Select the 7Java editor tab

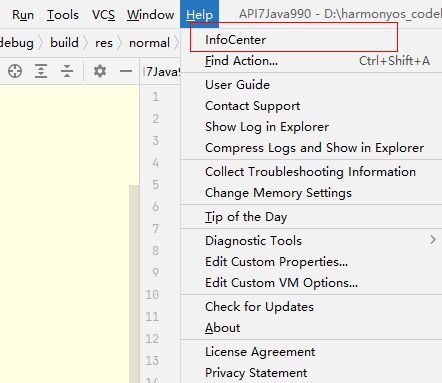pyautogui.click(x=161, y=71)
